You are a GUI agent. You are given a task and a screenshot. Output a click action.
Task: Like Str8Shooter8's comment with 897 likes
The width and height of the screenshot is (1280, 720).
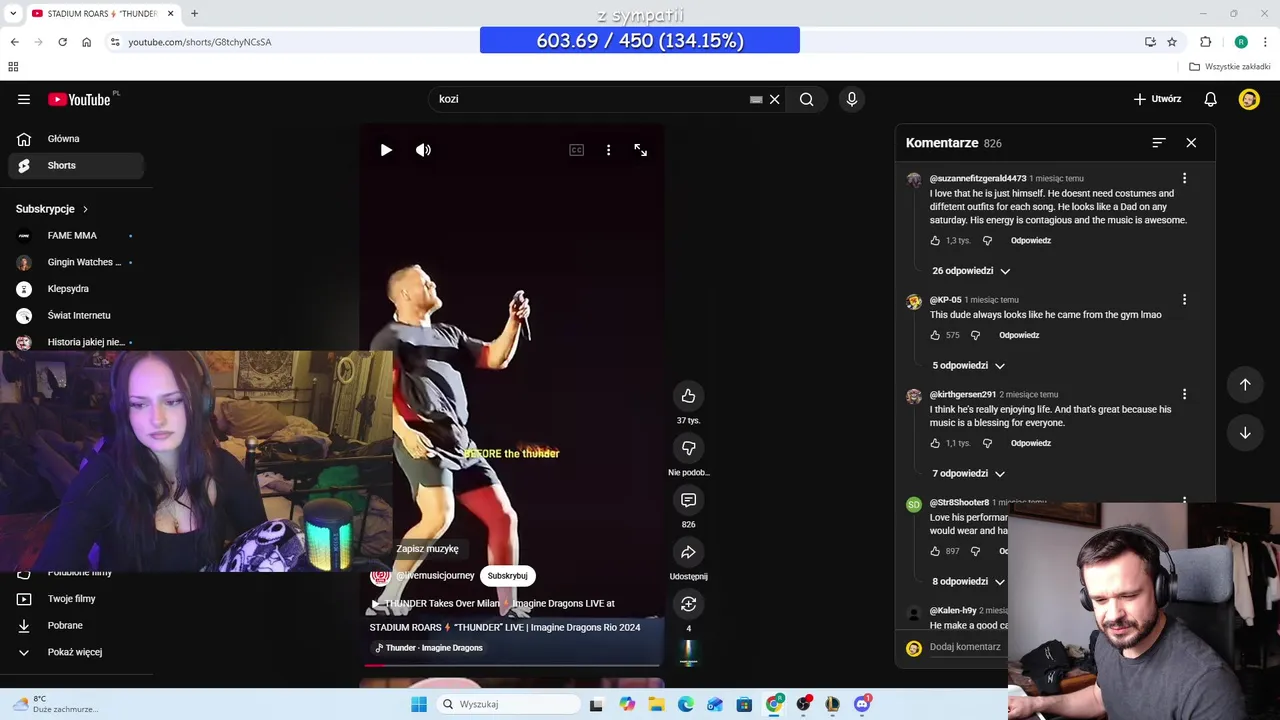click(935, 551)
